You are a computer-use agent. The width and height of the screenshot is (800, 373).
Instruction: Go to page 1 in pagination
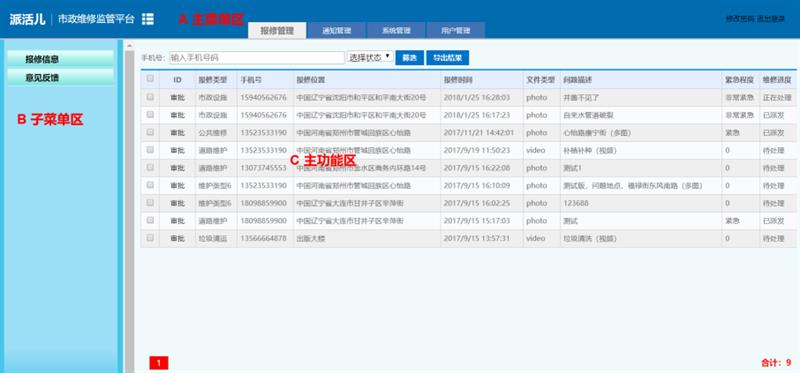159,363
